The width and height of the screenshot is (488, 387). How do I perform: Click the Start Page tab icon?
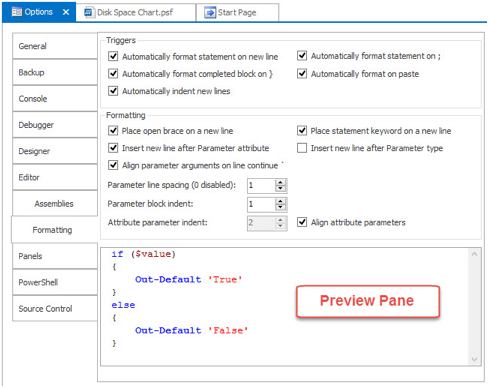coord(210,13)
